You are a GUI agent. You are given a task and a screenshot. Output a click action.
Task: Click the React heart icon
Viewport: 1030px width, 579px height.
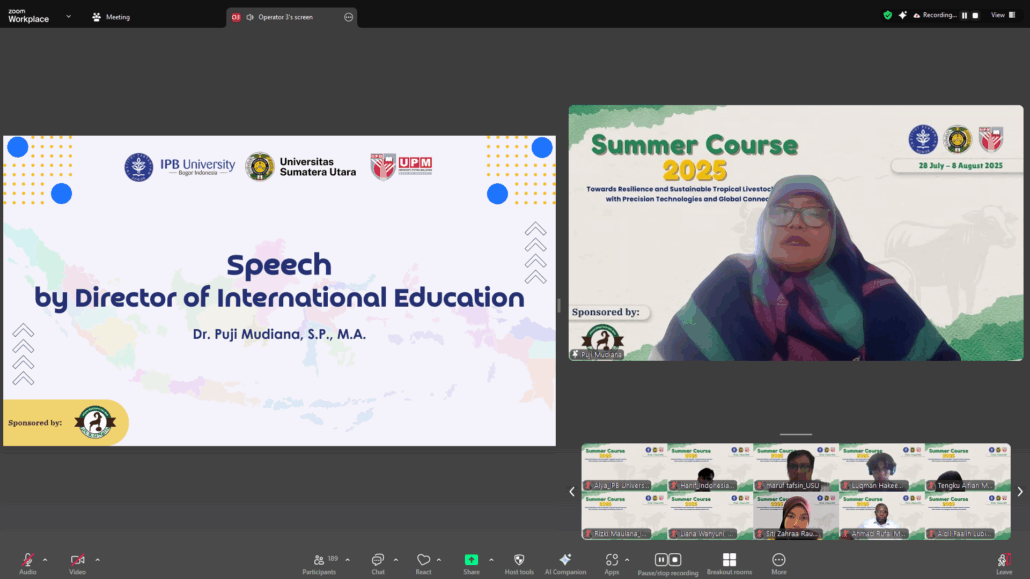(x=423, y=560)
